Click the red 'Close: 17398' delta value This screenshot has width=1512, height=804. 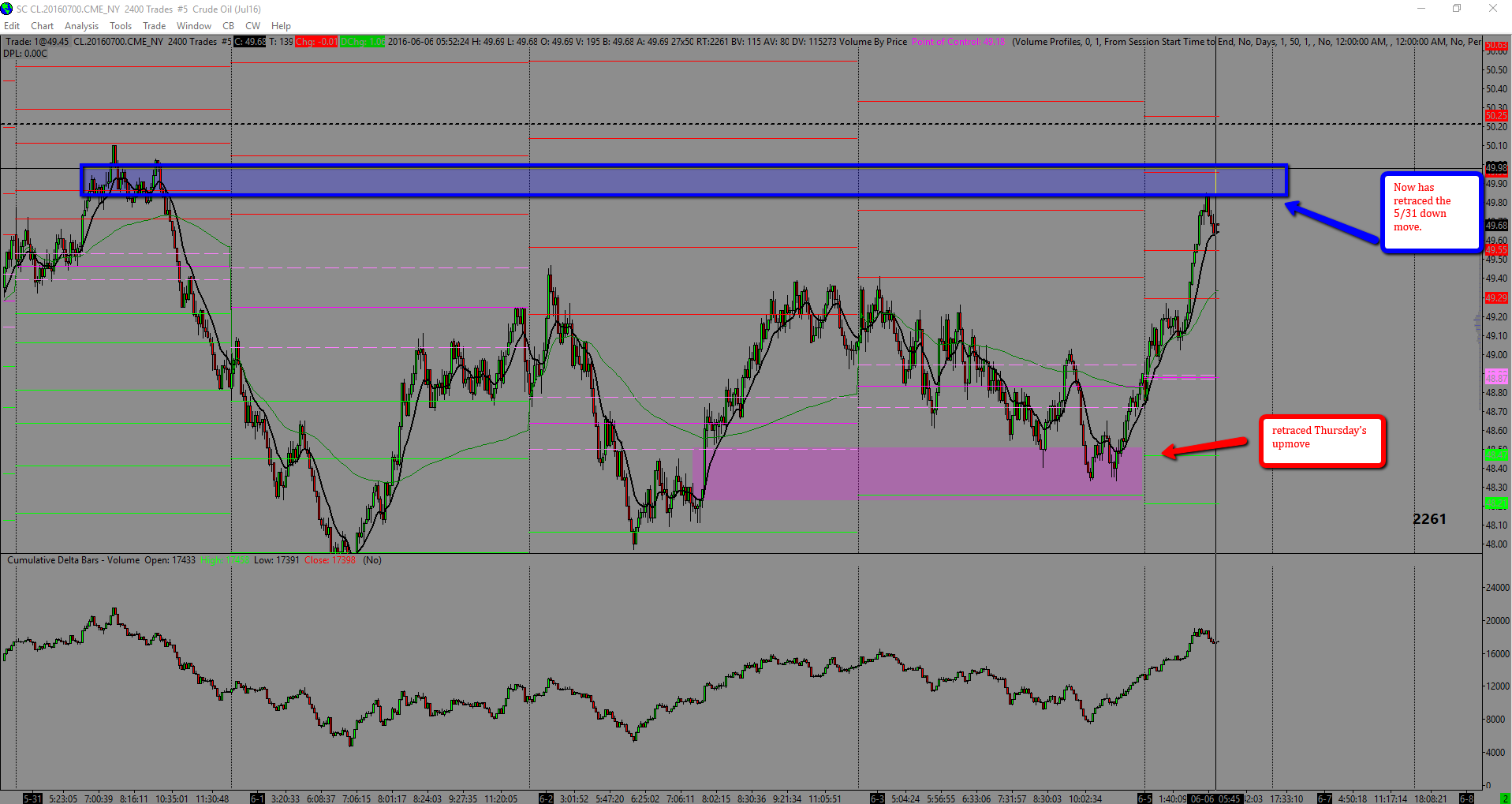[x=330, y=560]
